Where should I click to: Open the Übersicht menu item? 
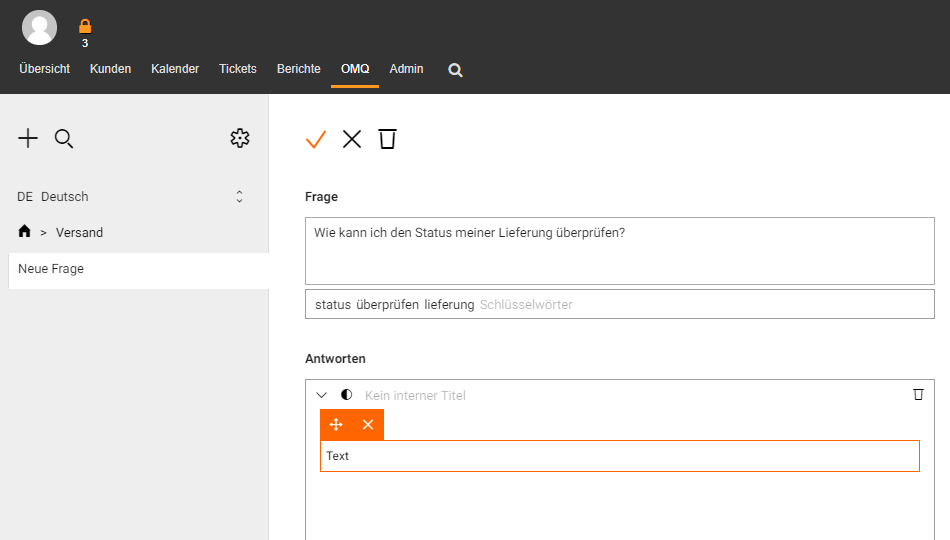click(x=44, y=69)
